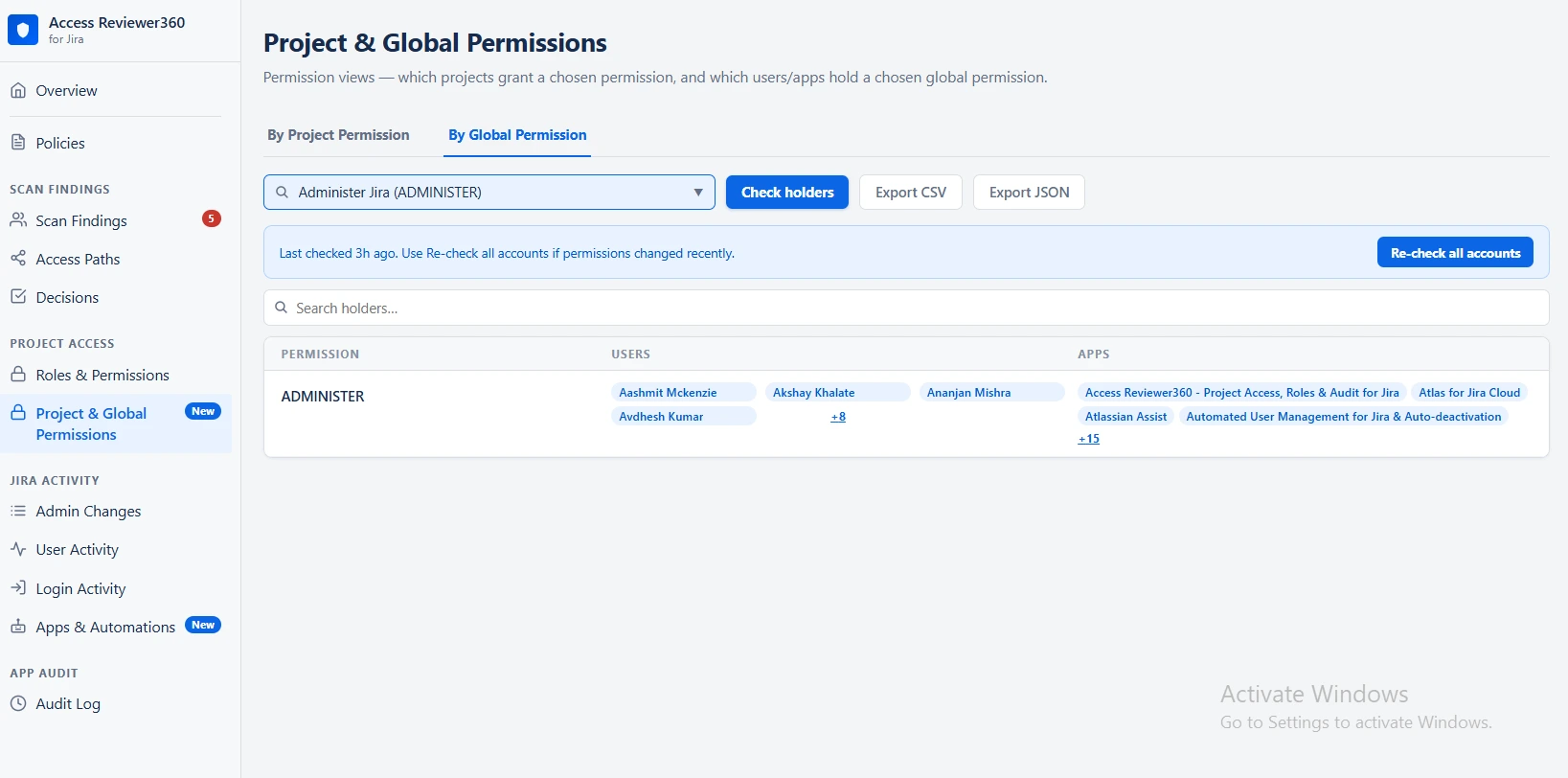This screenshot has height=778, width=1568.
Task: Click the Automated User Management app chip
Action: pos(1343,416)
